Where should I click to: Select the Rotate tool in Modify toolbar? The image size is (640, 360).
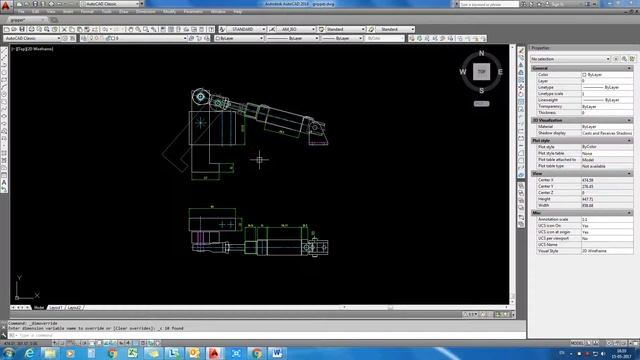[521, 94]
